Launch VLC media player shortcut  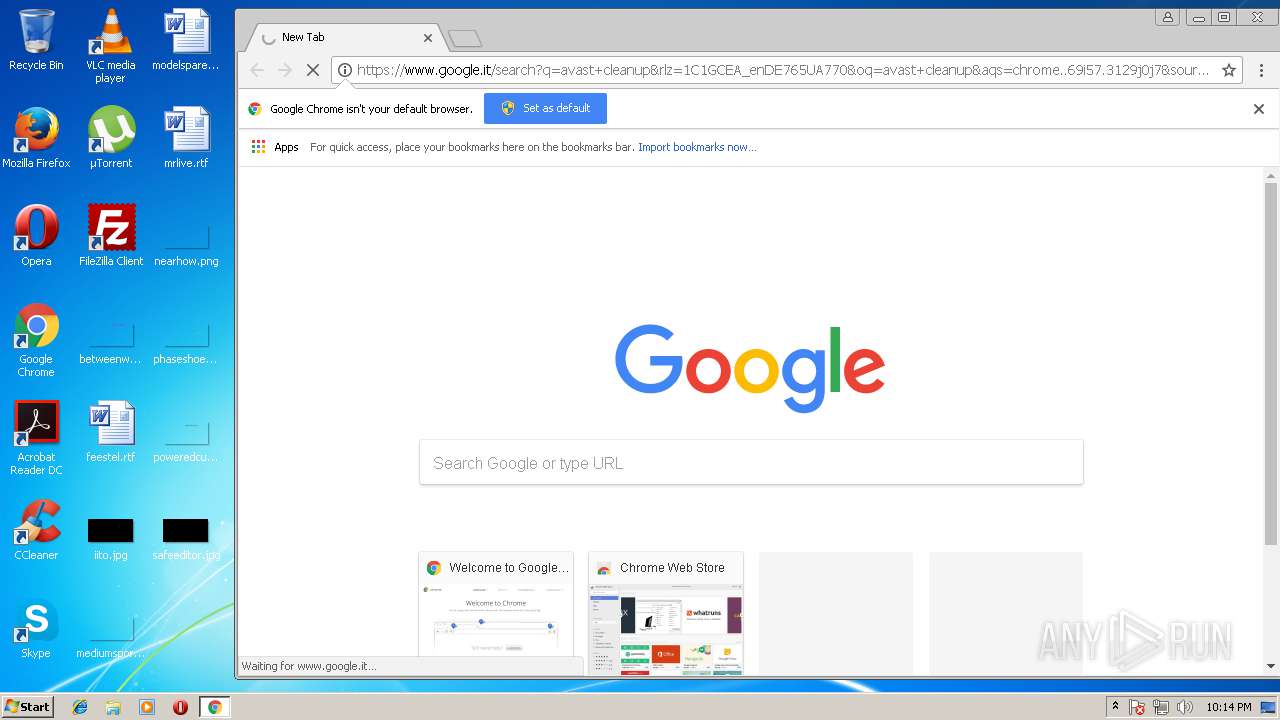(110, 46)
